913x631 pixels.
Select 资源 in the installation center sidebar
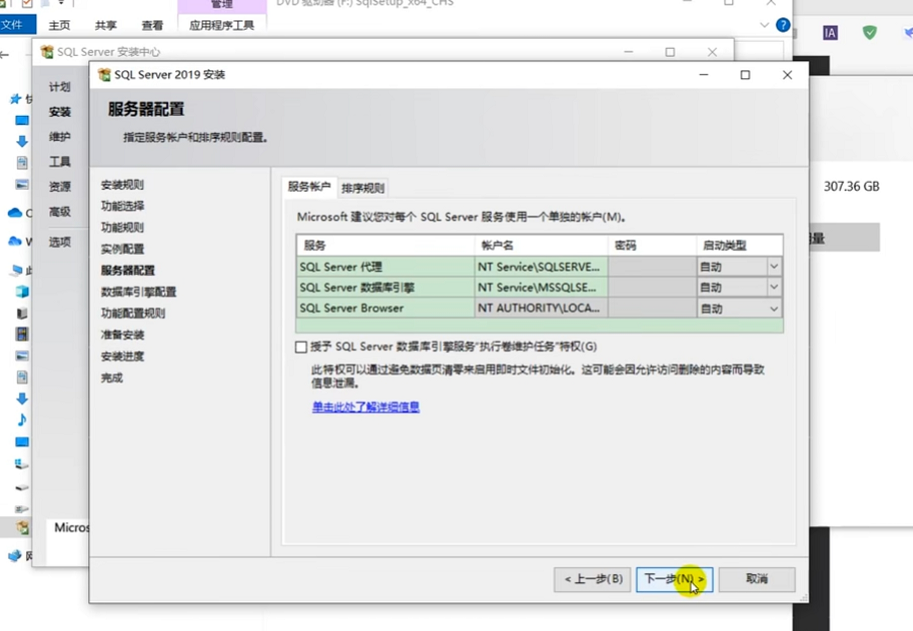click(59, 187)
